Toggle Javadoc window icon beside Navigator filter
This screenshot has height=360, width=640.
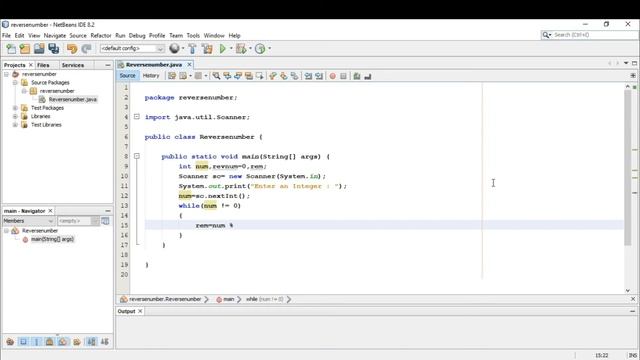click(105, 221)
